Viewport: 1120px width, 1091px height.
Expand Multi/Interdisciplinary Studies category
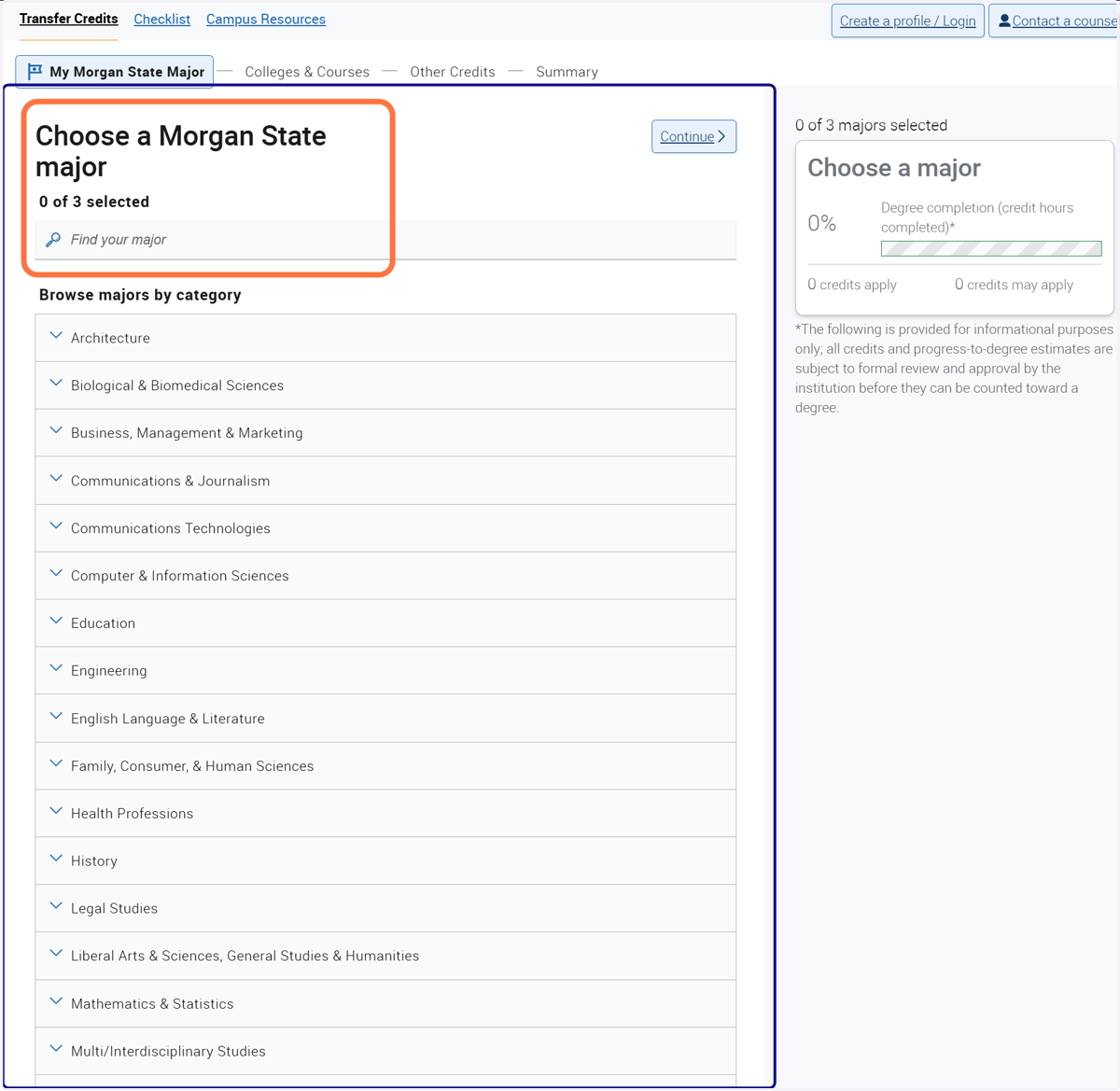(385, 1052)
